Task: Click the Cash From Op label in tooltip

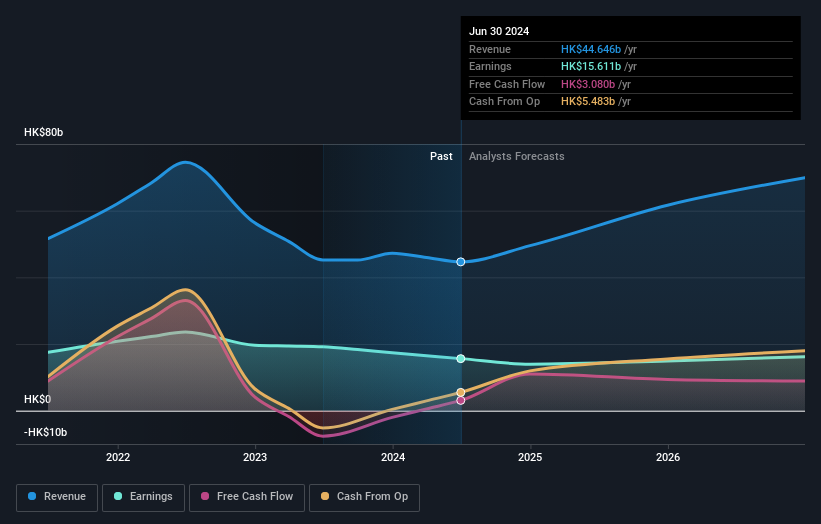Action: coord(504,102)
